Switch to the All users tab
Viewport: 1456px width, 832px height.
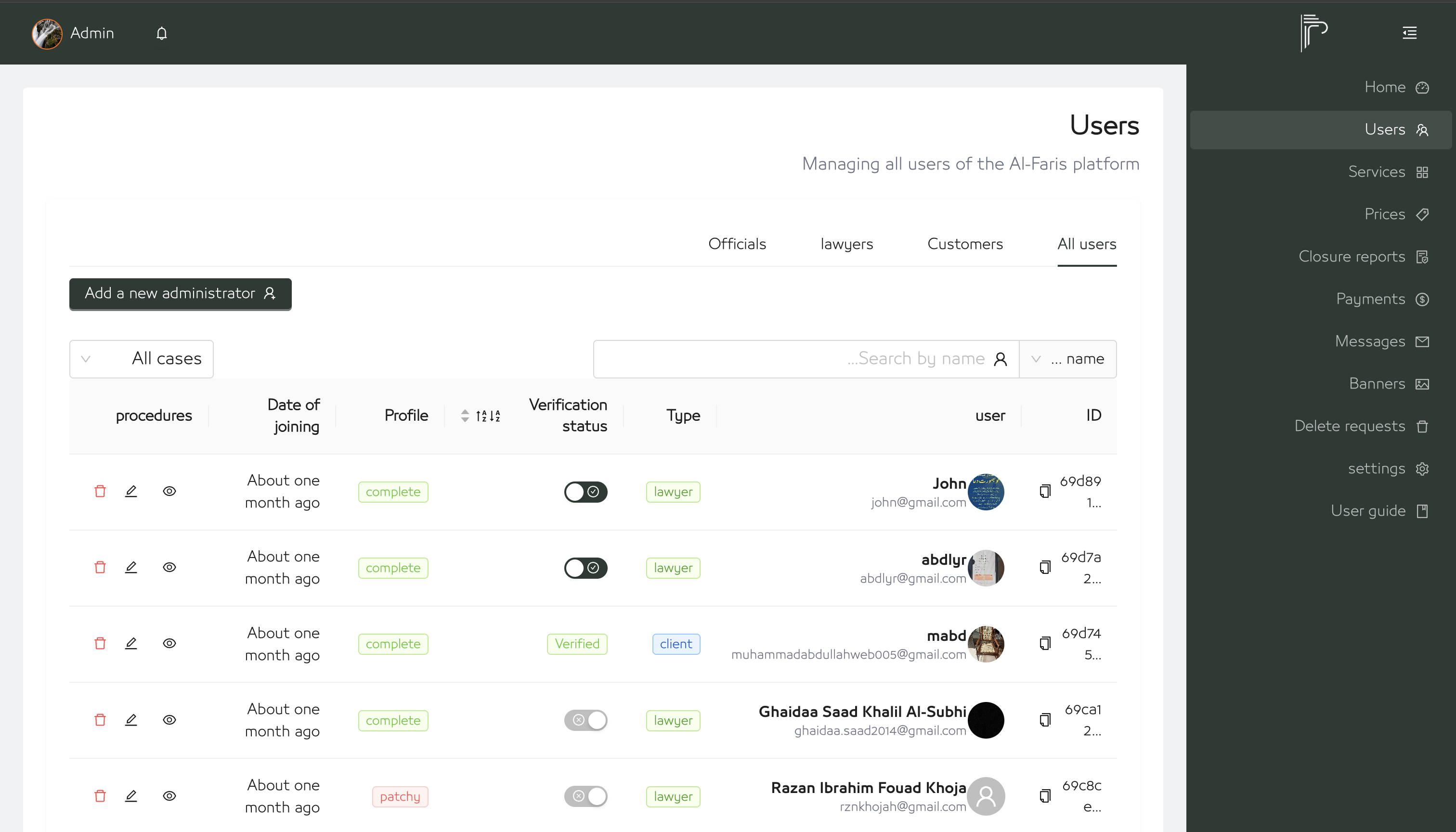coord(1086,244)
